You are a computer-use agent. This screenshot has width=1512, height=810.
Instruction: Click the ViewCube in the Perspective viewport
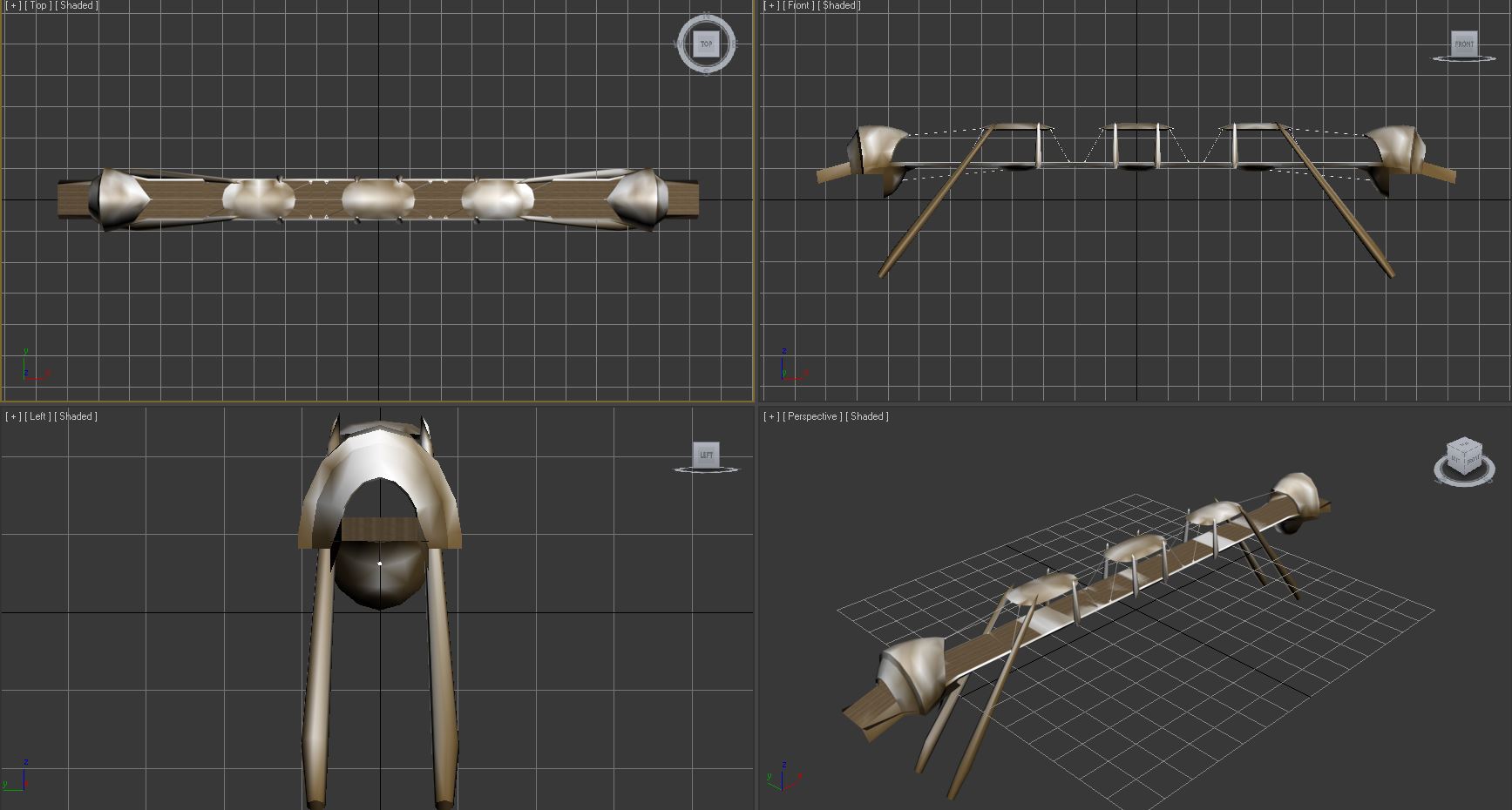click(1464, 456)
